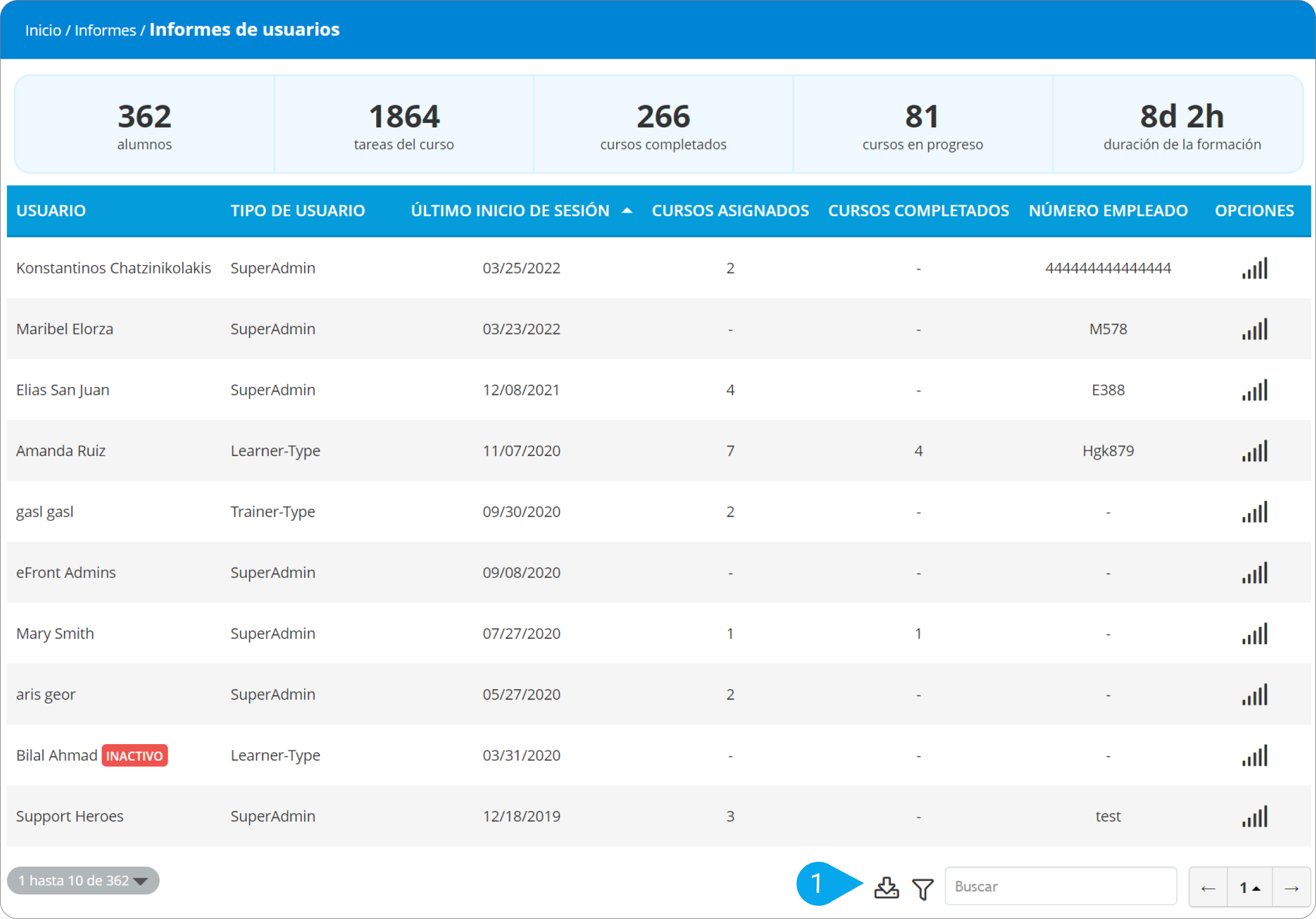Viewport: 1316px width, 919px height.
Task: Click the bar chart icon for Mary Smith
Action: (x=1254, y=634)
